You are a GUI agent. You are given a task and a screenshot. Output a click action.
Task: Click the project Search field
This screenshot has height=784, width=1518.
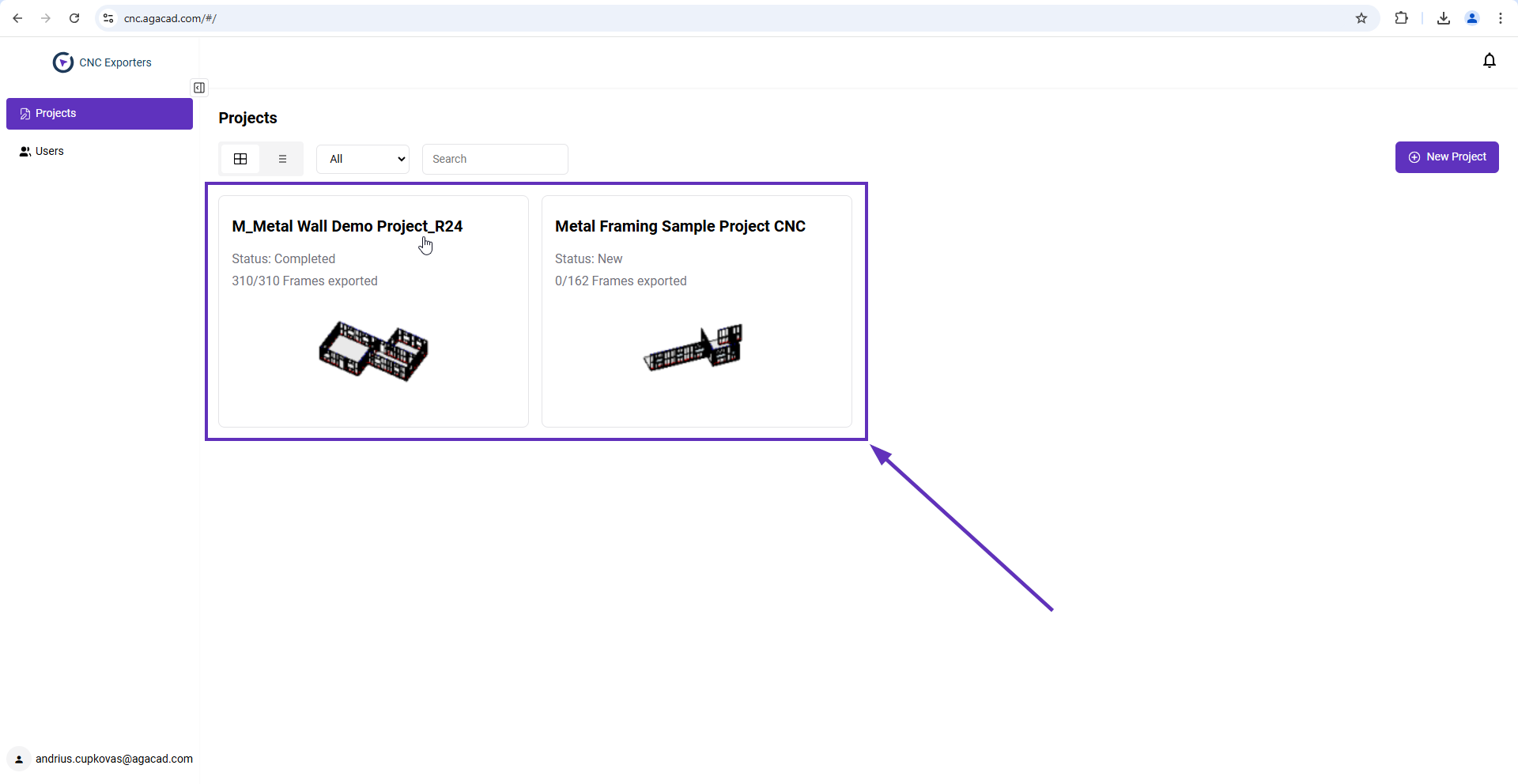tap(495, 159)
